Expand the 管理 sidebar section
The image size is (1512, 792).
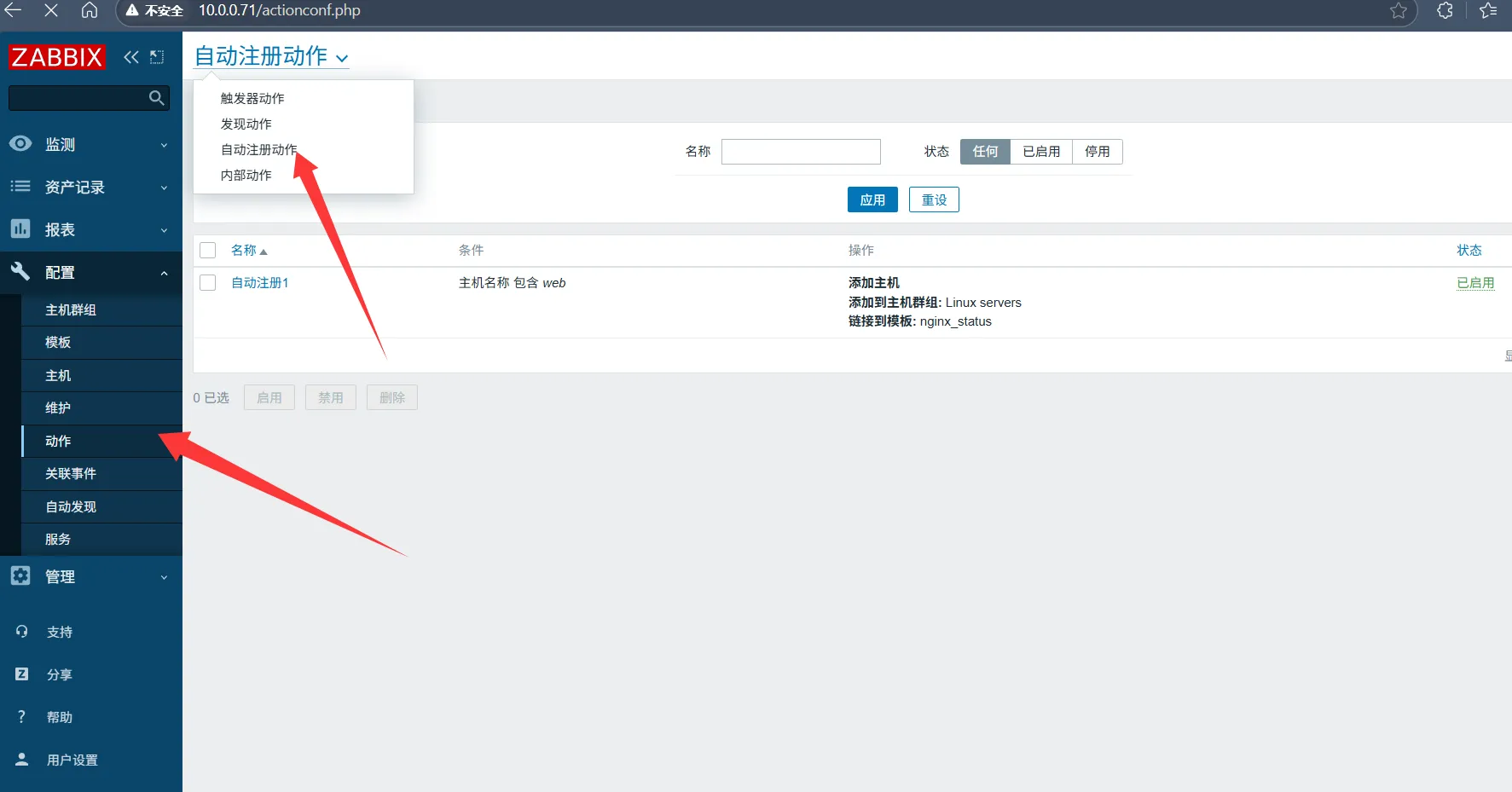coord(90,577)
